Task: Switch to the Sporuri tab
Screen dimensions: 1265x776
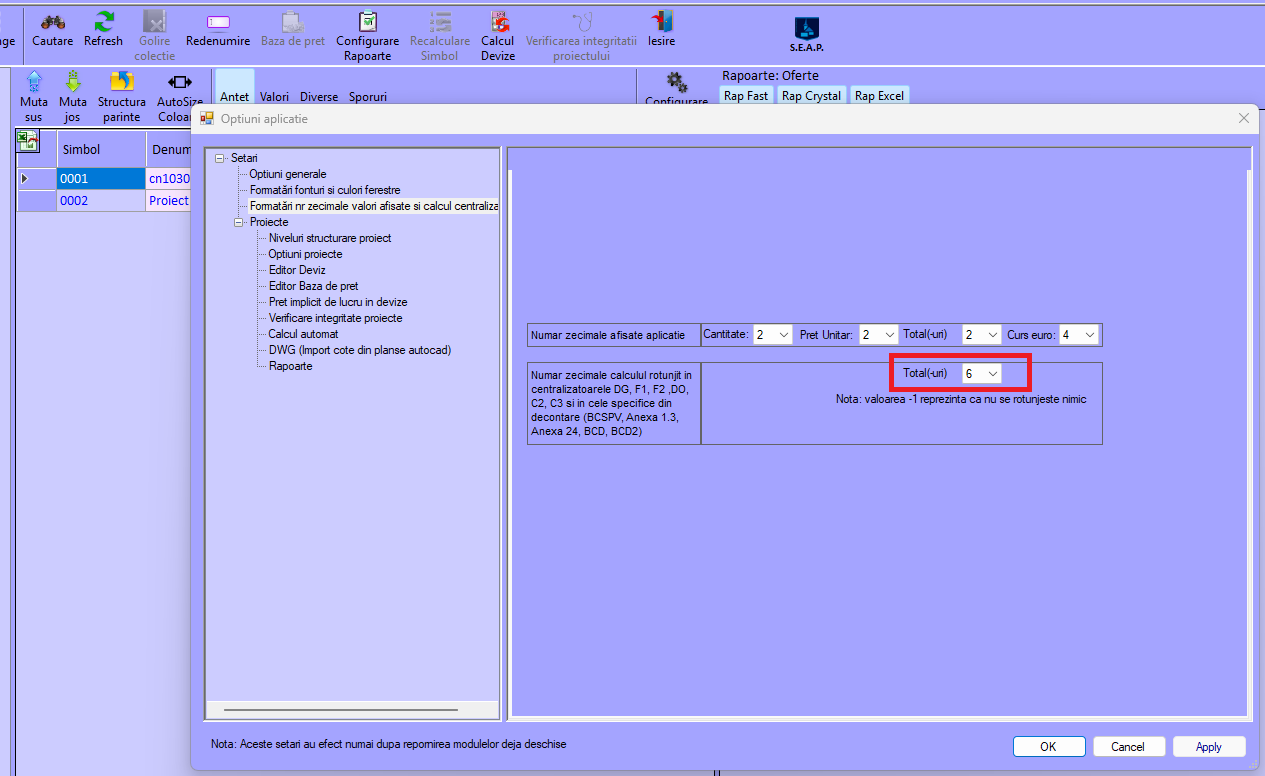Action: pyautogui.click(x=367, y=97)
